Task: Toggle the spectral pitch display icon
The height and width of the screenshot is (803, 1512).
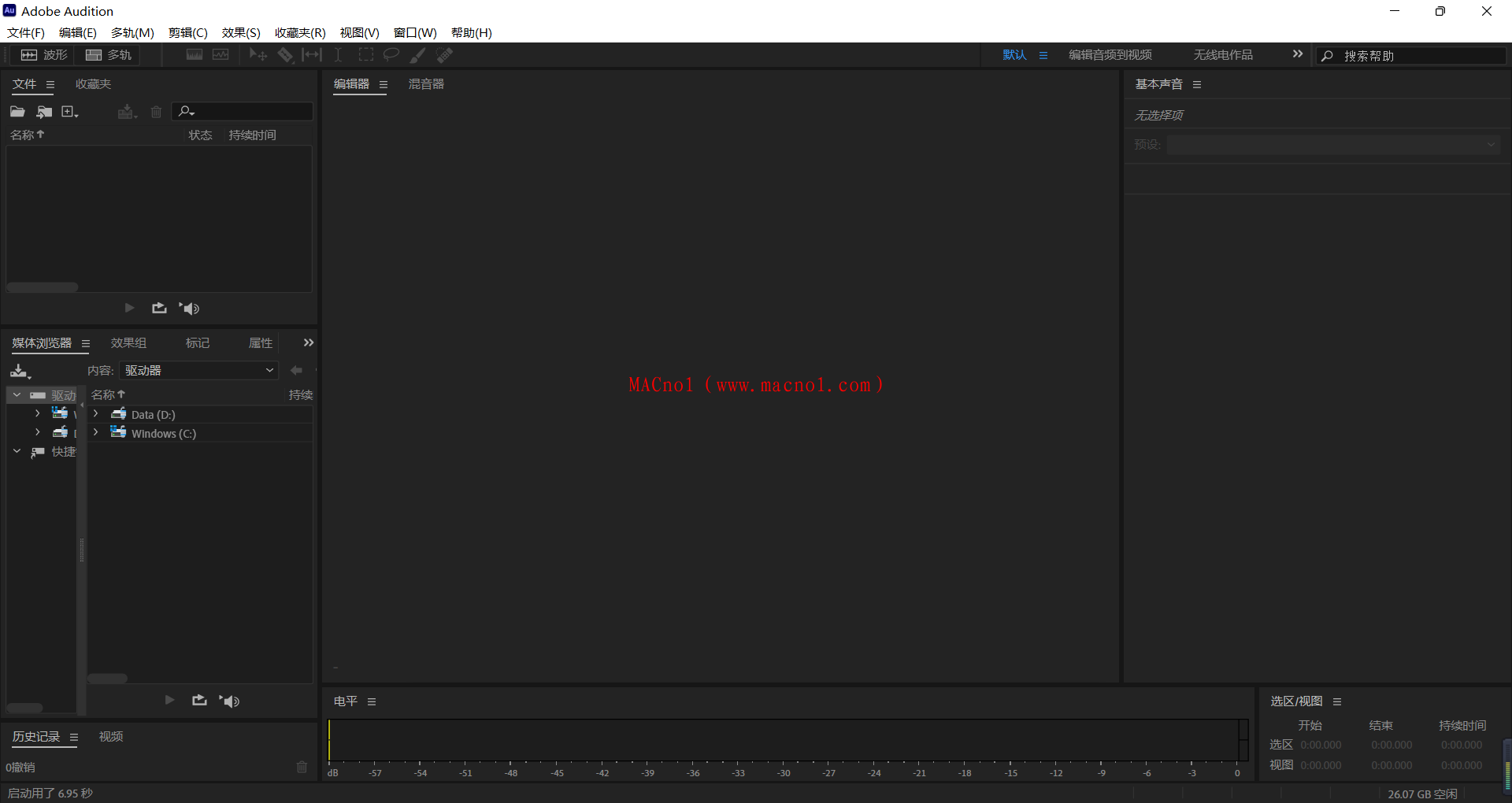Action: point(220,54)
